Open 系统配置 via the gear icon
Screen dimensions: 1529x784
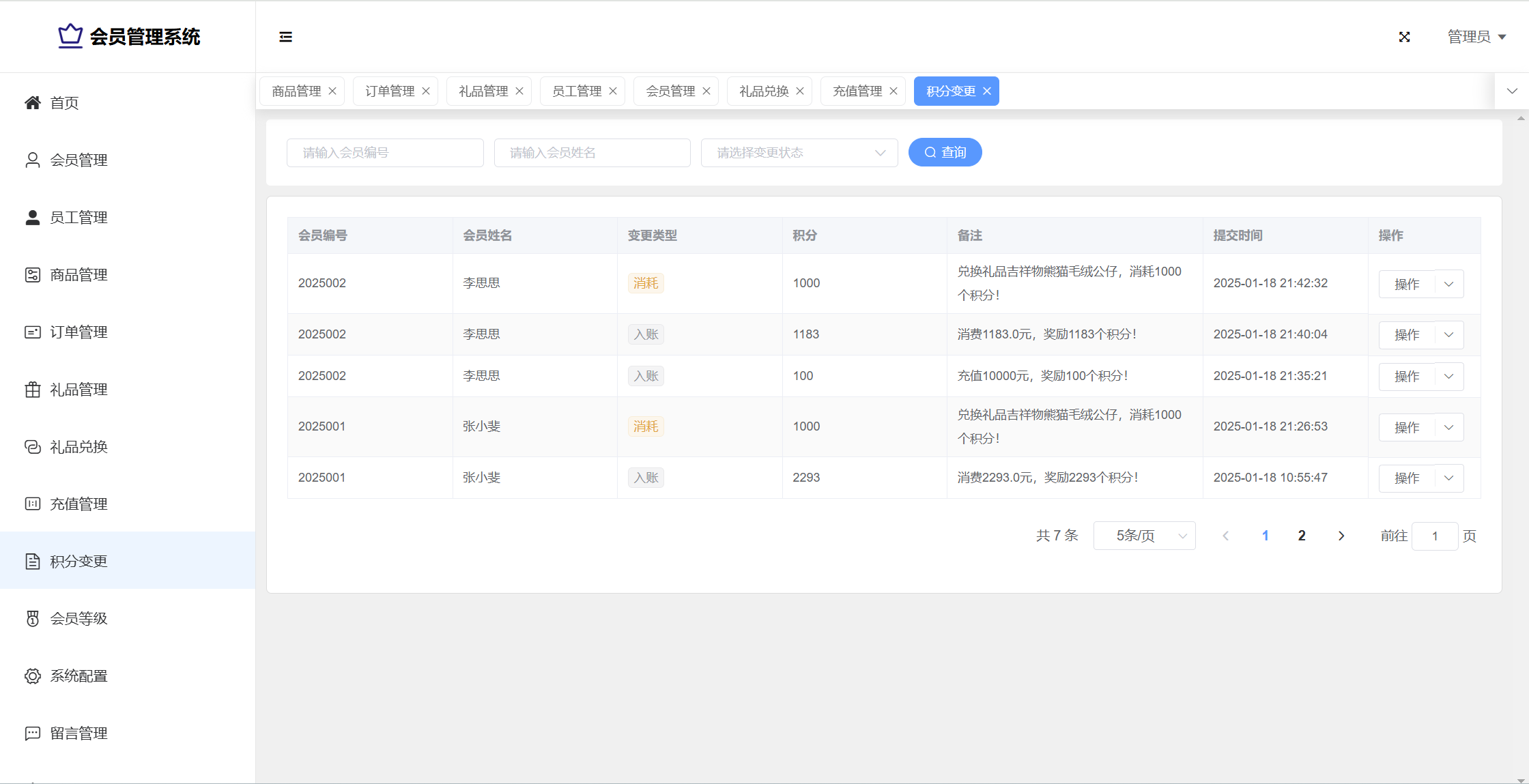pyautogui.click(x=33, y=676)
